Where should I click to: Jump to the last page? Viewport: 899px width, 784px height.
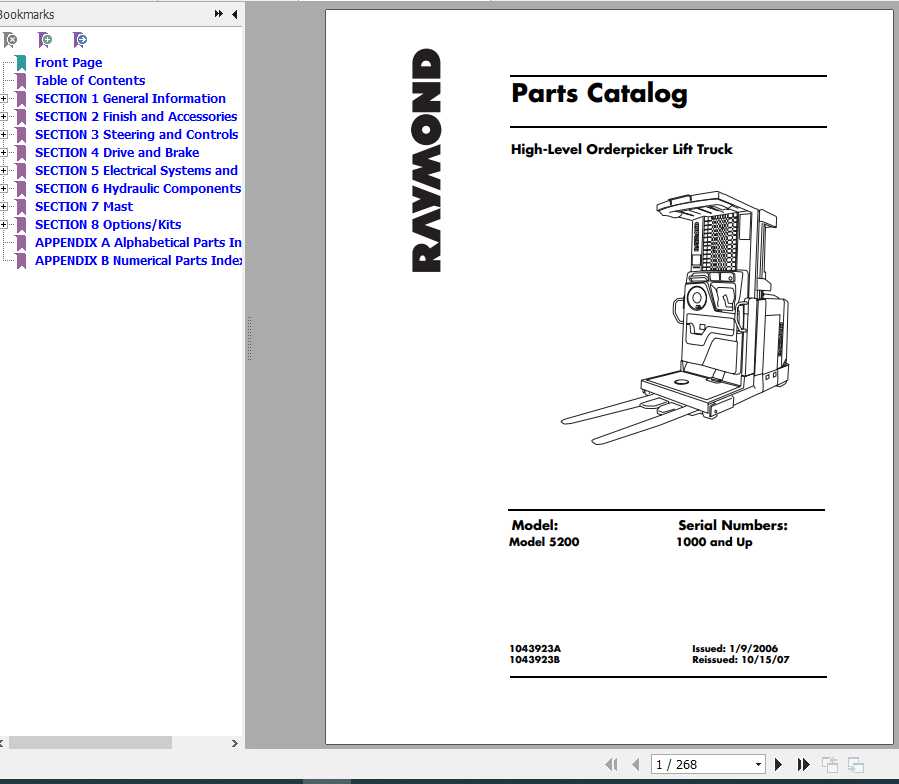click(x=804, y=765)
